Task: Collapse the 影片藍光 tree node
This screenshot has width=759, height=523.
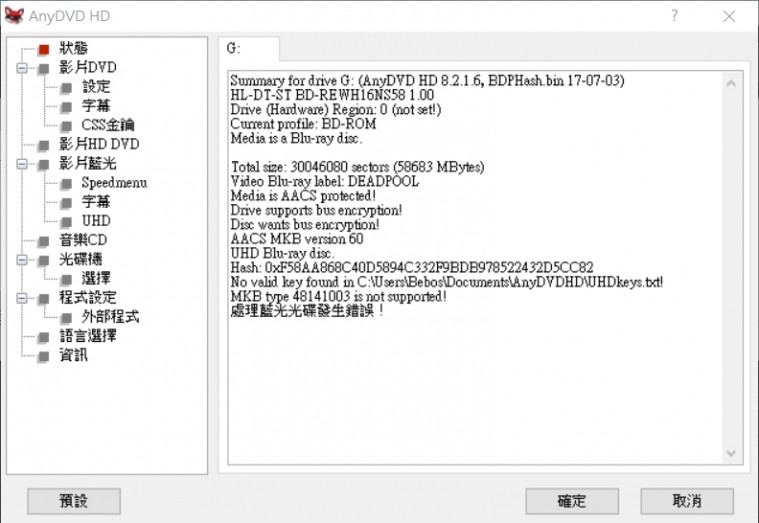Action: [20, 164]
